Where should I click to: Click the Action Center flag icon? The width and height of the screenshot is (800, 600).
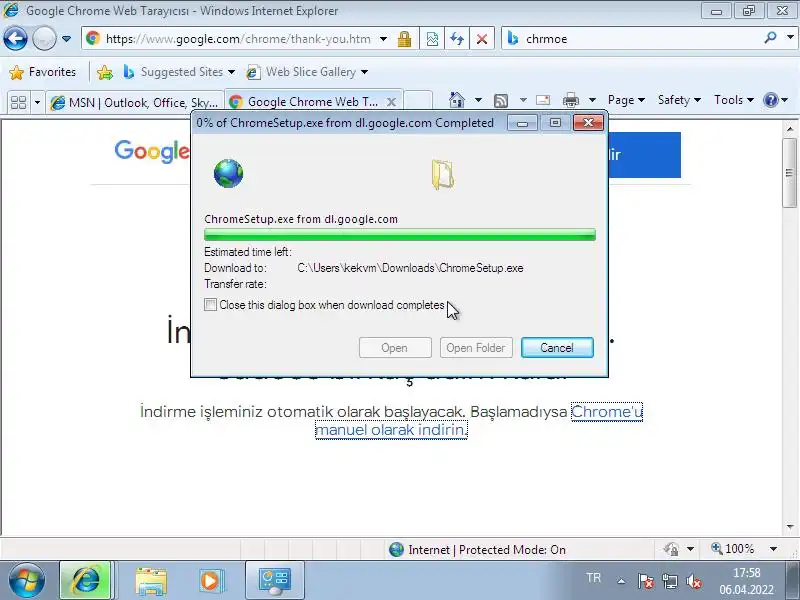[645, 581]
